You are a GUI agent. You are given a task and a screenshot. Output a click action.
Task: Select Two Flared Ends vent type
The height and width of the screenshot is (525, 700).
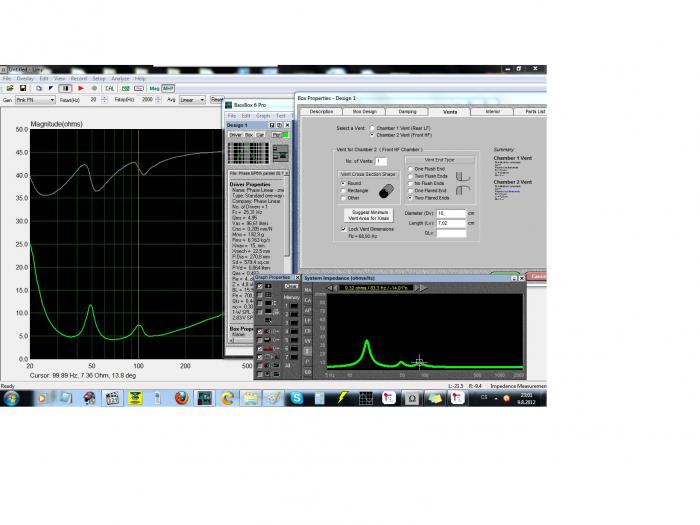(410, 198)
